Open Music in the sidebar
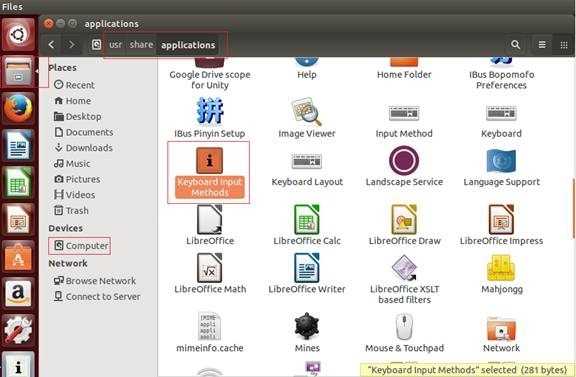This screenshot has width=576, height=377. click(72, 164)
